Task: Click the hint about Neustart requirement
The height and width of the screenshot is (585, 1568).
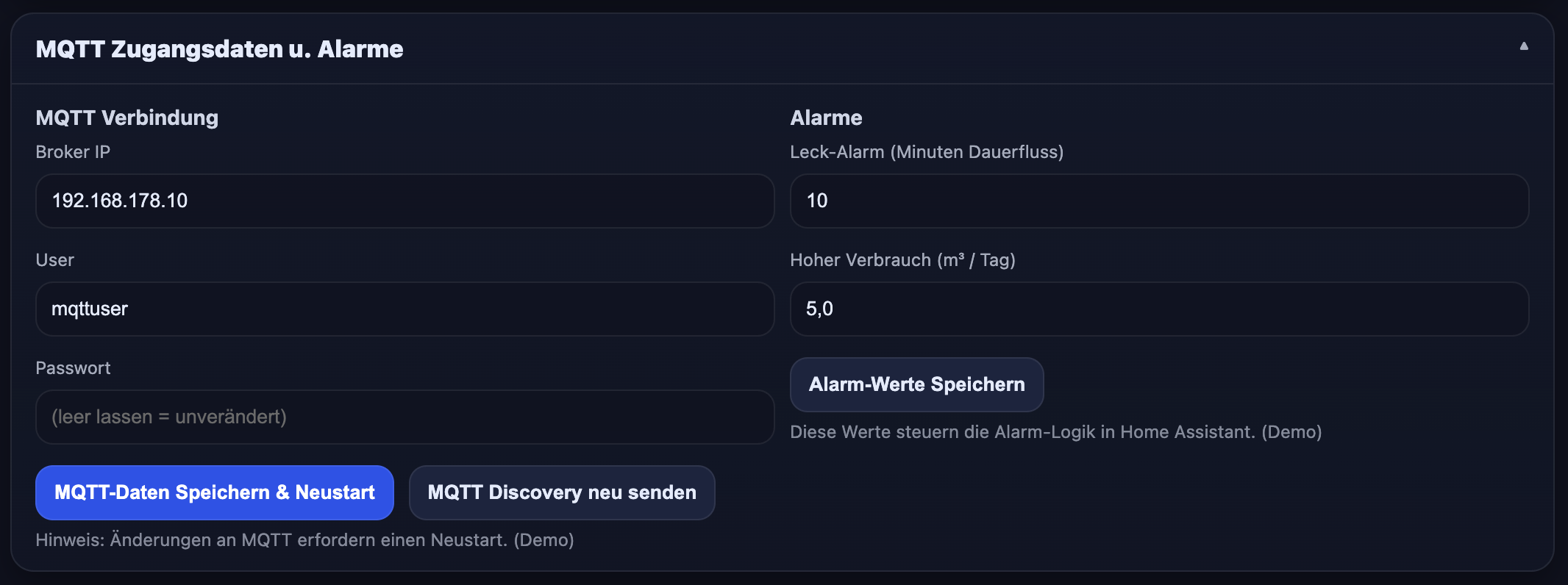Action: pos(304,540)
